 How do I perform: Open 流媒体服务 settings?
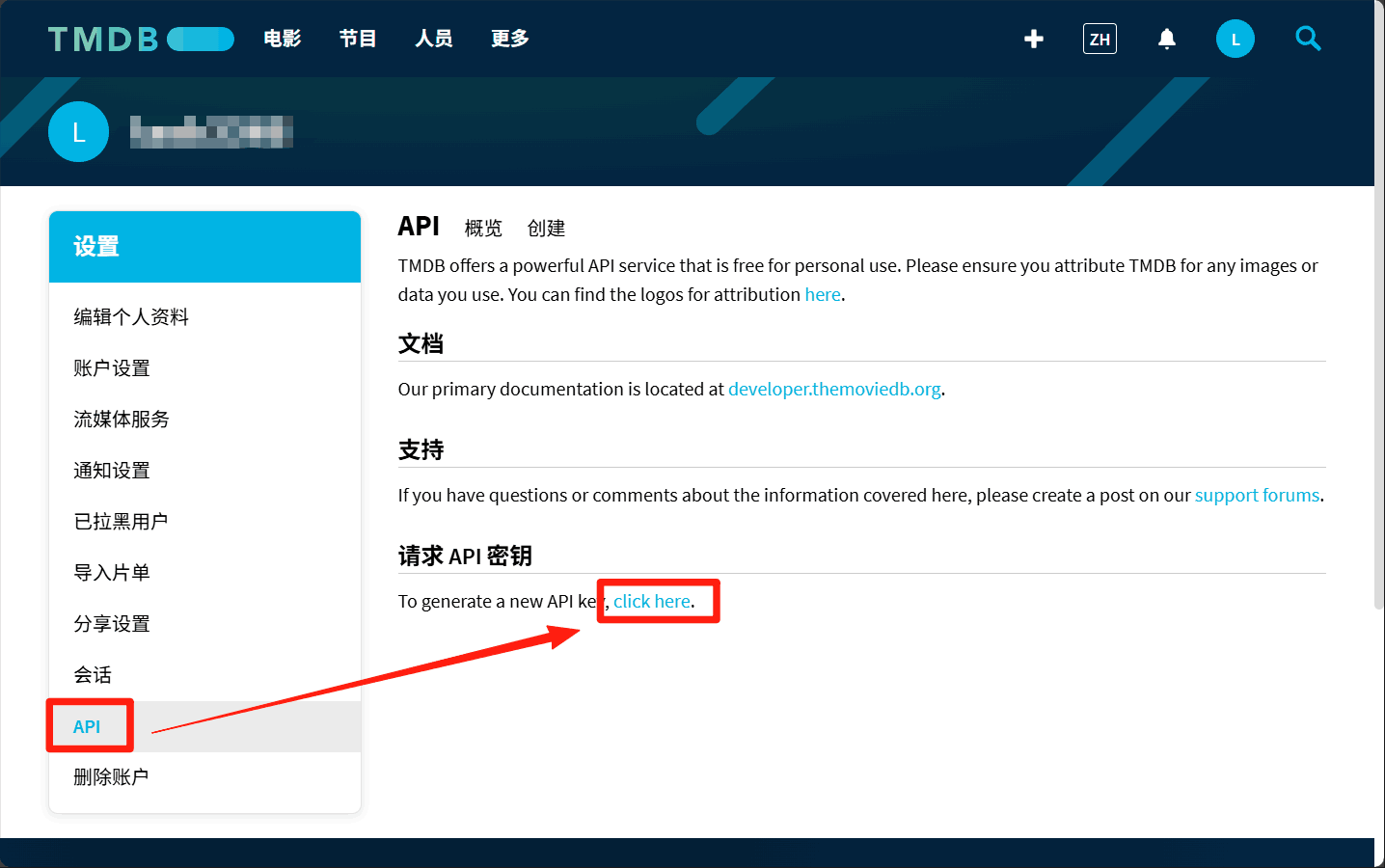point(121,419)
